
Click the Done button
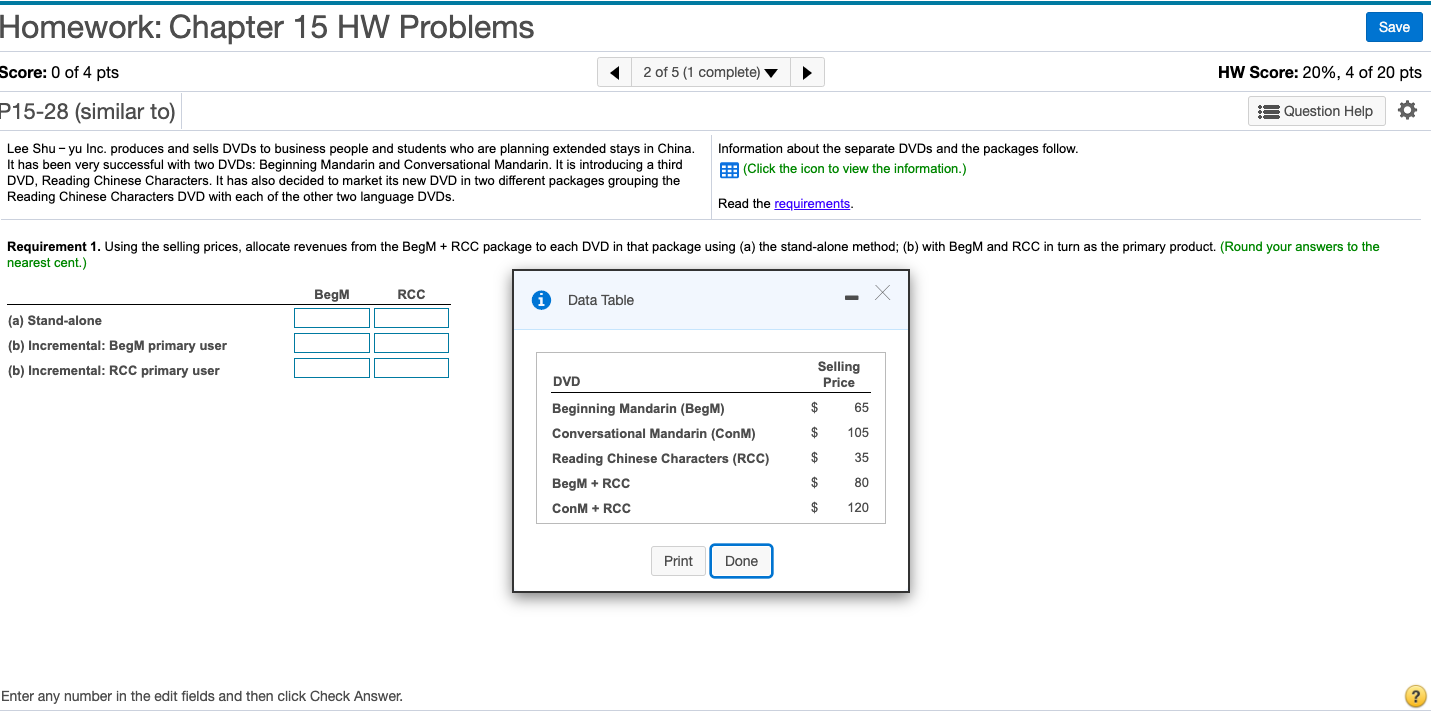pyautogui.click(x=741, y=561)
